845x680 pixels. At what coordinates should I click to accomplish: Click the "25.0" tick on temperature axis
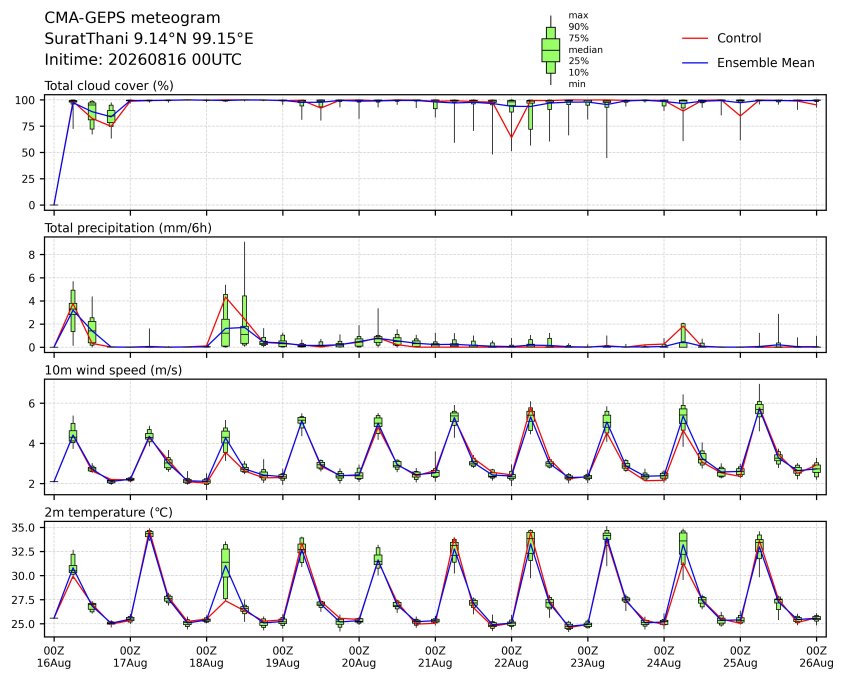point(24,624)
